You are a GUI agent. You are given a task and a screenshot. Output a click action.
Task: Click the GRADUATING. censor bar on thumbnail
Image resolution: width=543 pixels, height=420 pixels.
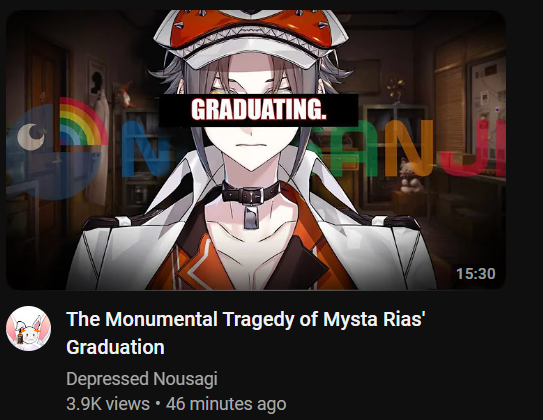click(259, 110)
